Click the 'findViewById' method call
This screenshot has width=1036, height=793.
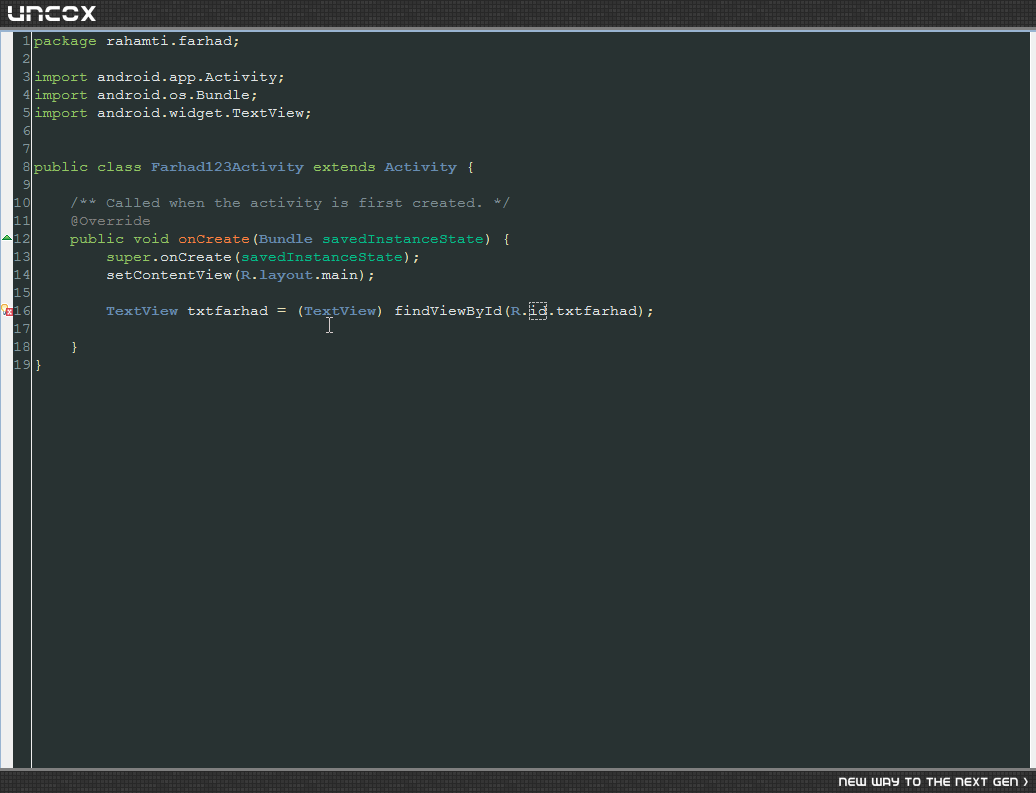(448, 311)
